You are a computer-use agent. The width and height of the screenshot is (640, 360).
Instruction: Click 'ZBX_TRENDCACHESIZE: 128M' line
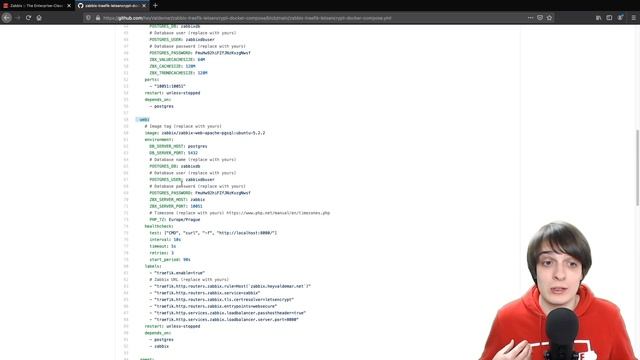pyautogui.click(x=178, y=73)
